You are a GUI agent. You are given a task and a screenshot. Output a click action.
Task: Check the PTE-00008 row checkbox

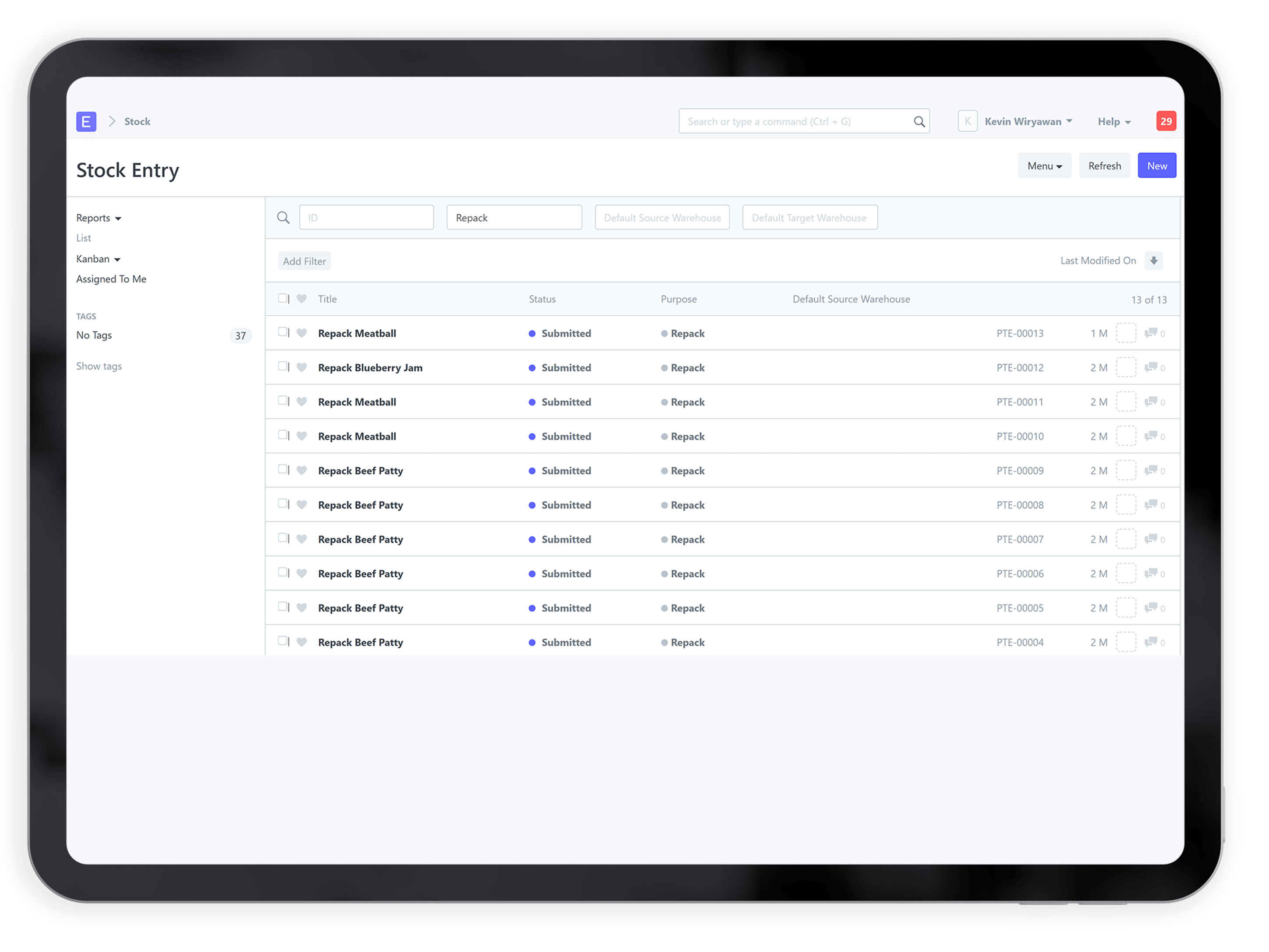click(283, 504)
